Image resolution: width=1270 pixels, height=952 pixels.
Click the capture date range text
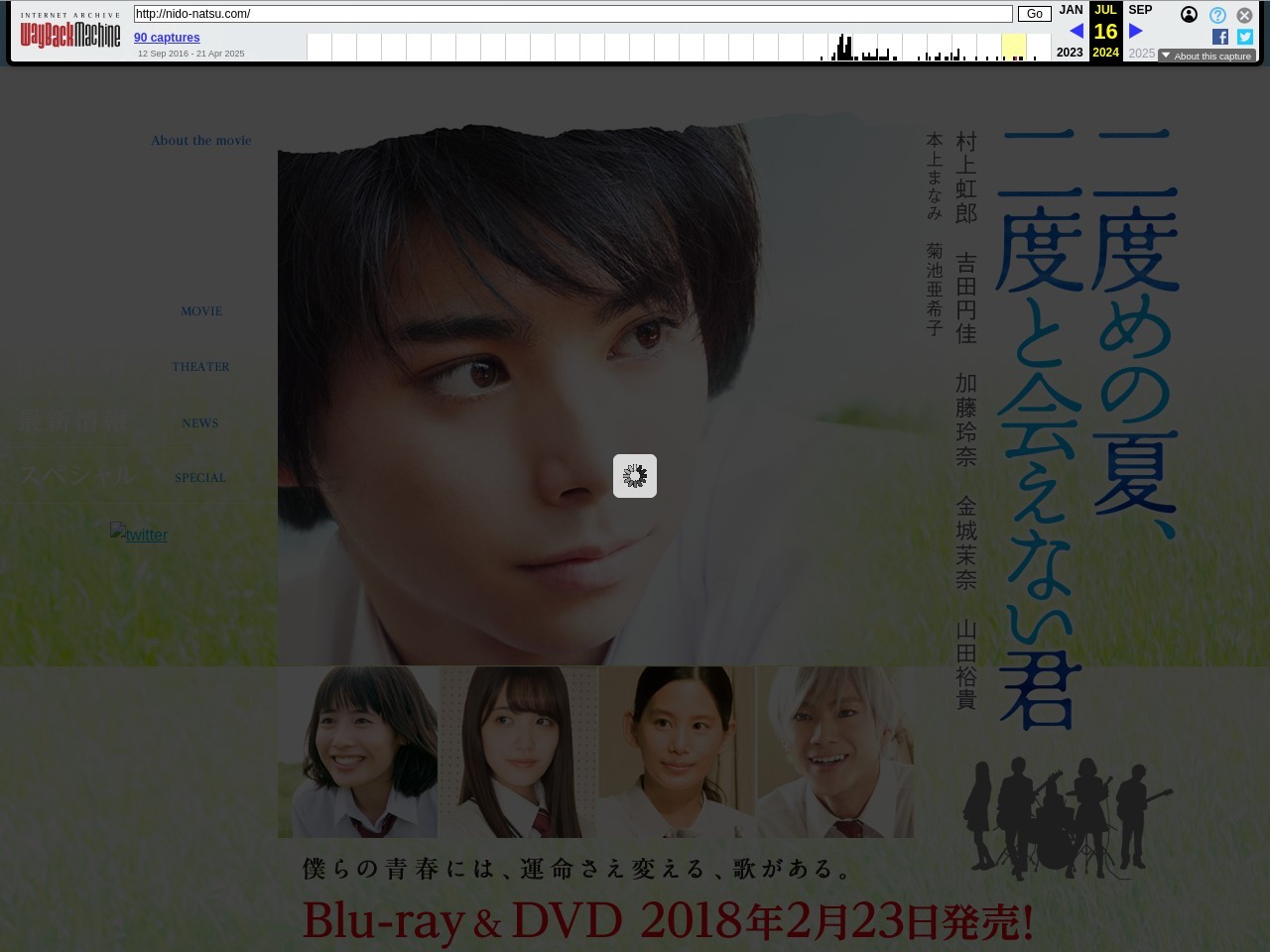tap(191, 54)
